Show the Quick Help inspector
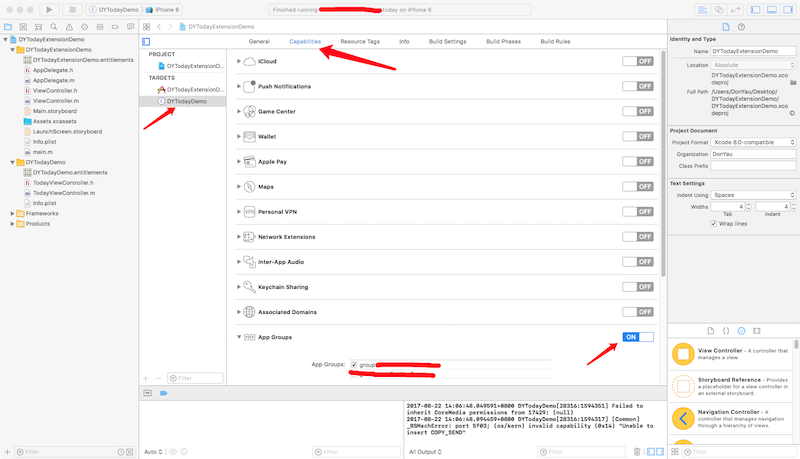 741,27
